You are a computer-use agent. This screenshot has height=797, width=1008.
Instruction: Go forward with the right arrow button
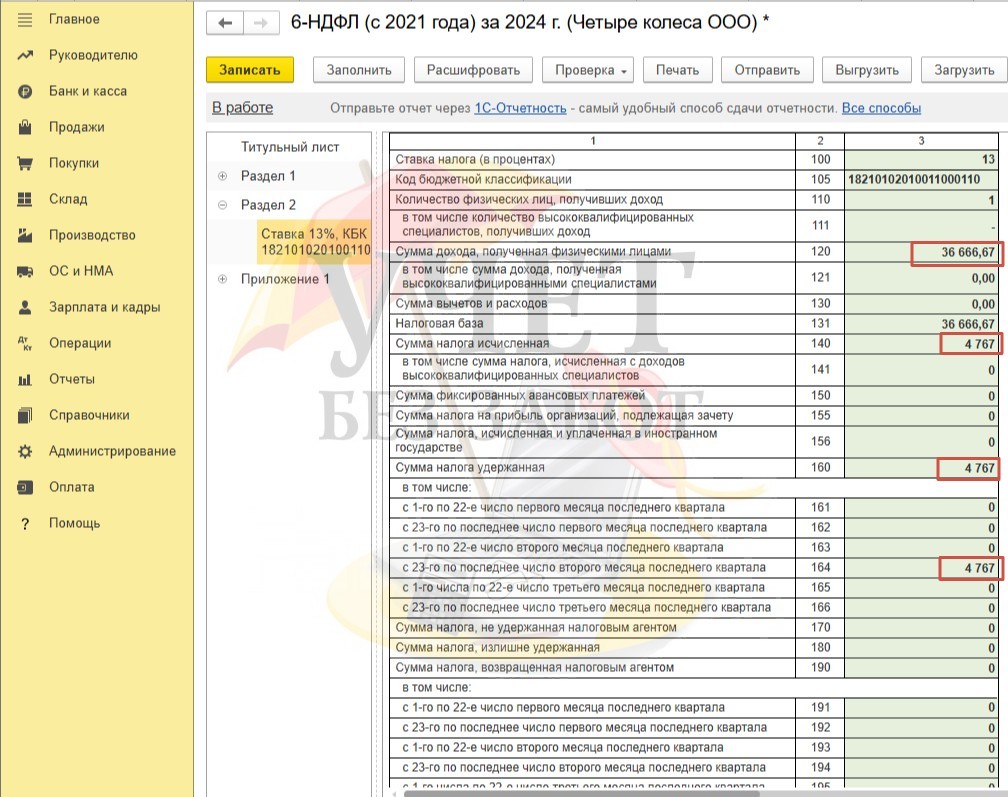[x=261, y=23]
